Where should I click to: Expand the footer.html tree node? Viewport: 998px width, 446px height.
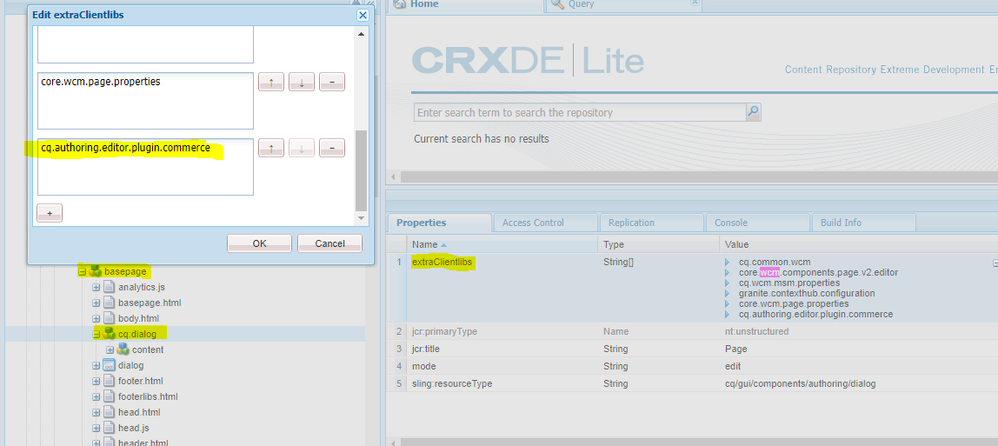click(96, 381)
